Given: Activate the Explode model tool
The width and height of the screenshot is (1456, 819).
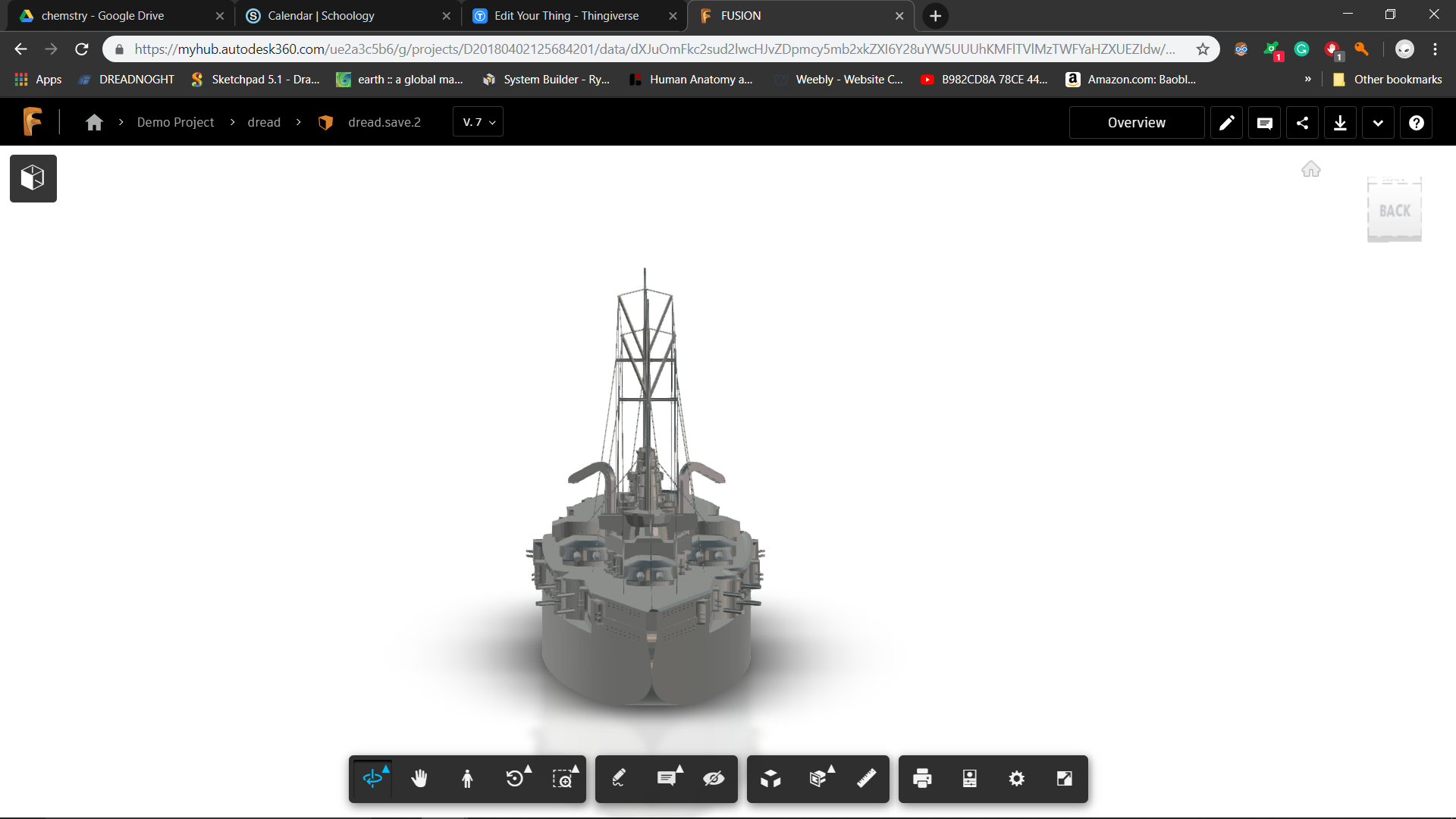Looking at the screenshot, I should pos(770,779).
